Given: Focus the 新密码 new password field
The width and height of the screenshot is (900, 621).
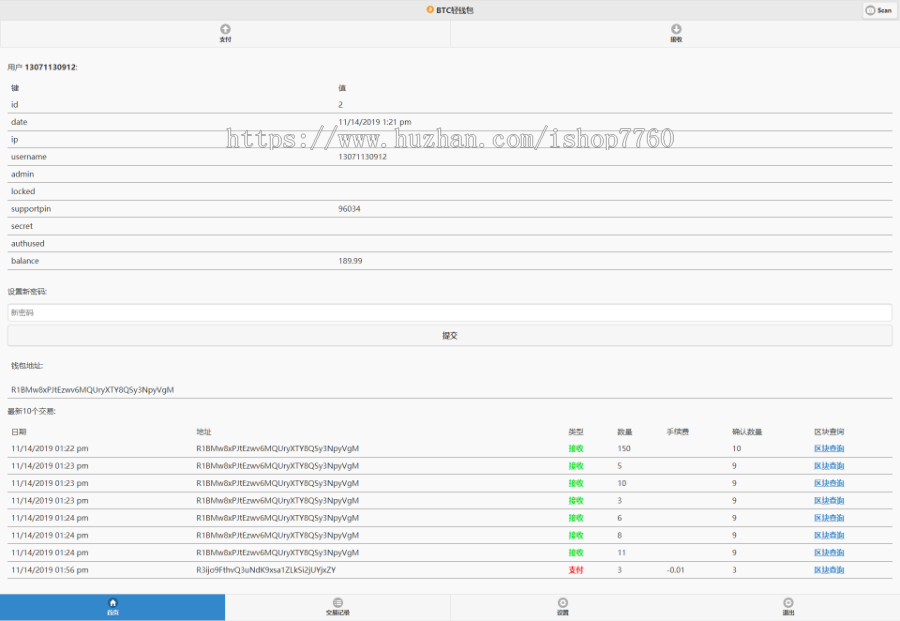Looking at the screenshot, I should (x=449, y=313).
